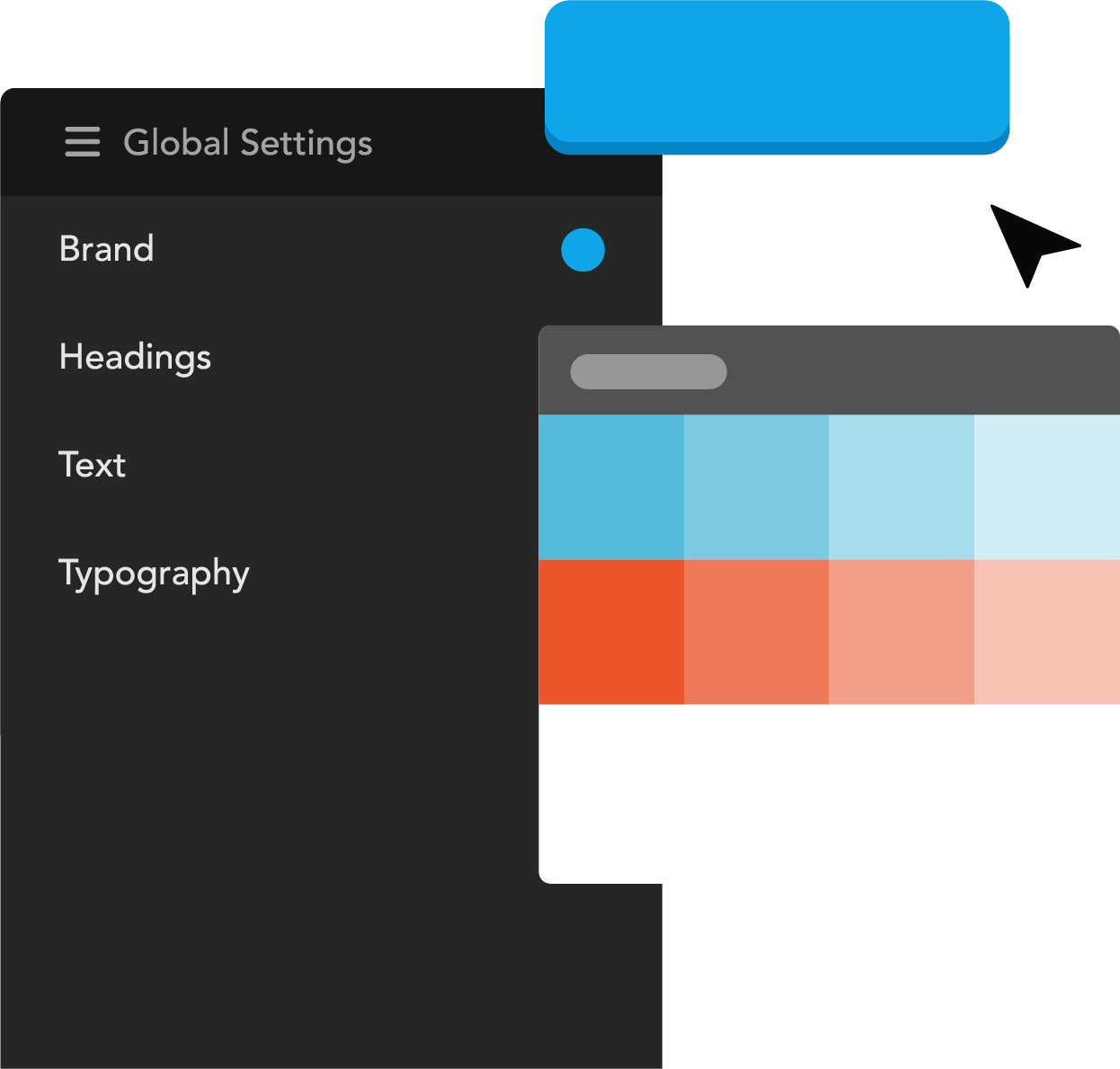Choose the palest pink swatch
Viewport: 1120px width, 1069px height.
coord(1046,631)
